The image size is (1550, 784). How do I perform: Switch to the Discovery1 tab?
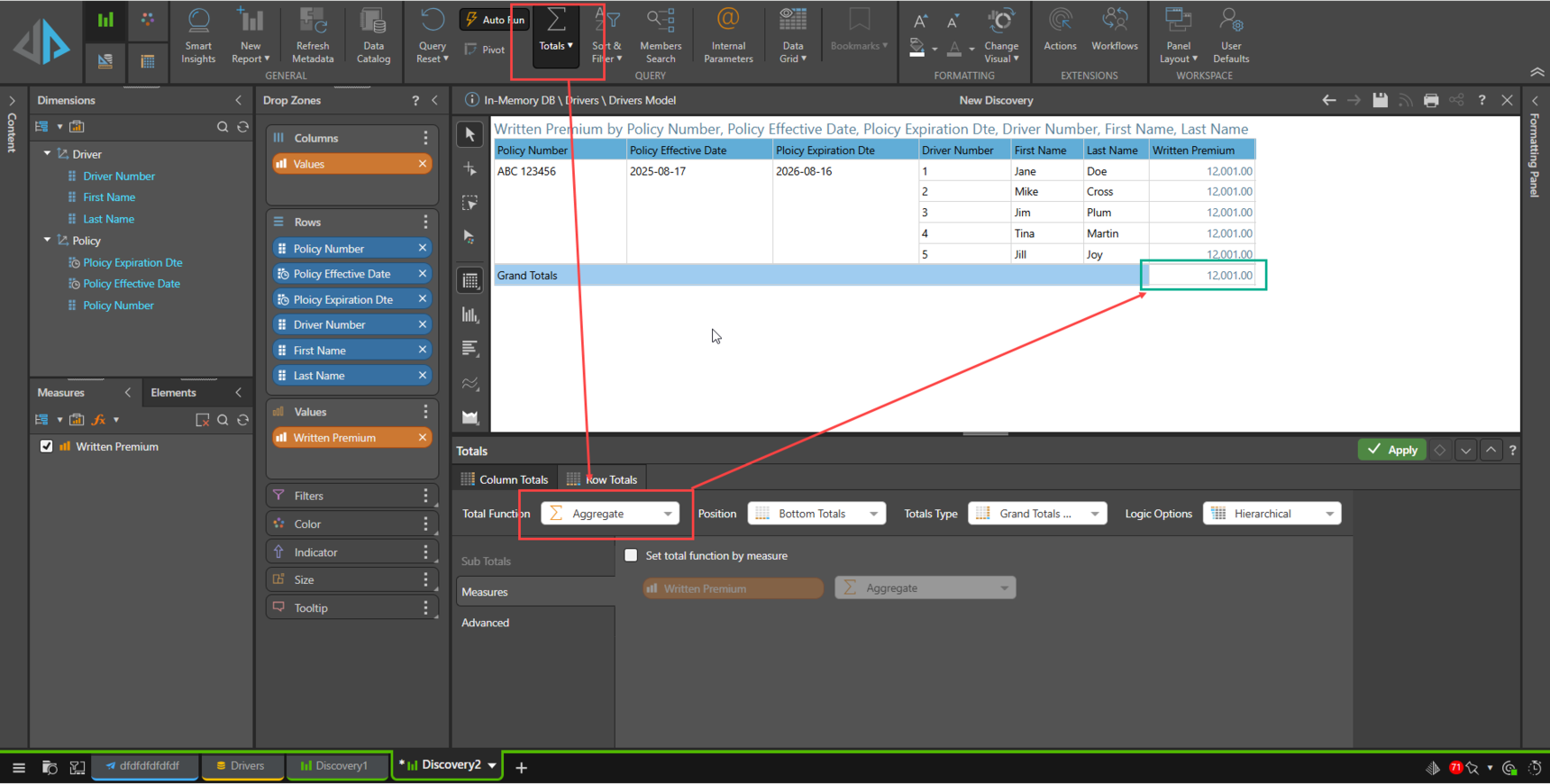coord(334,766)
